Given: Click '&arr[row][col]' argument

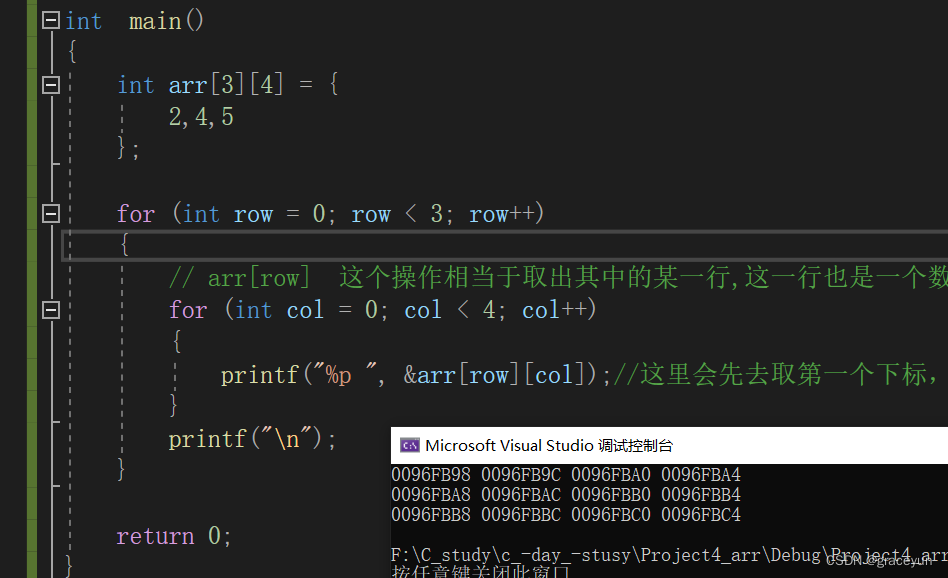Looking at the screenshot, I should click(494, 375).
